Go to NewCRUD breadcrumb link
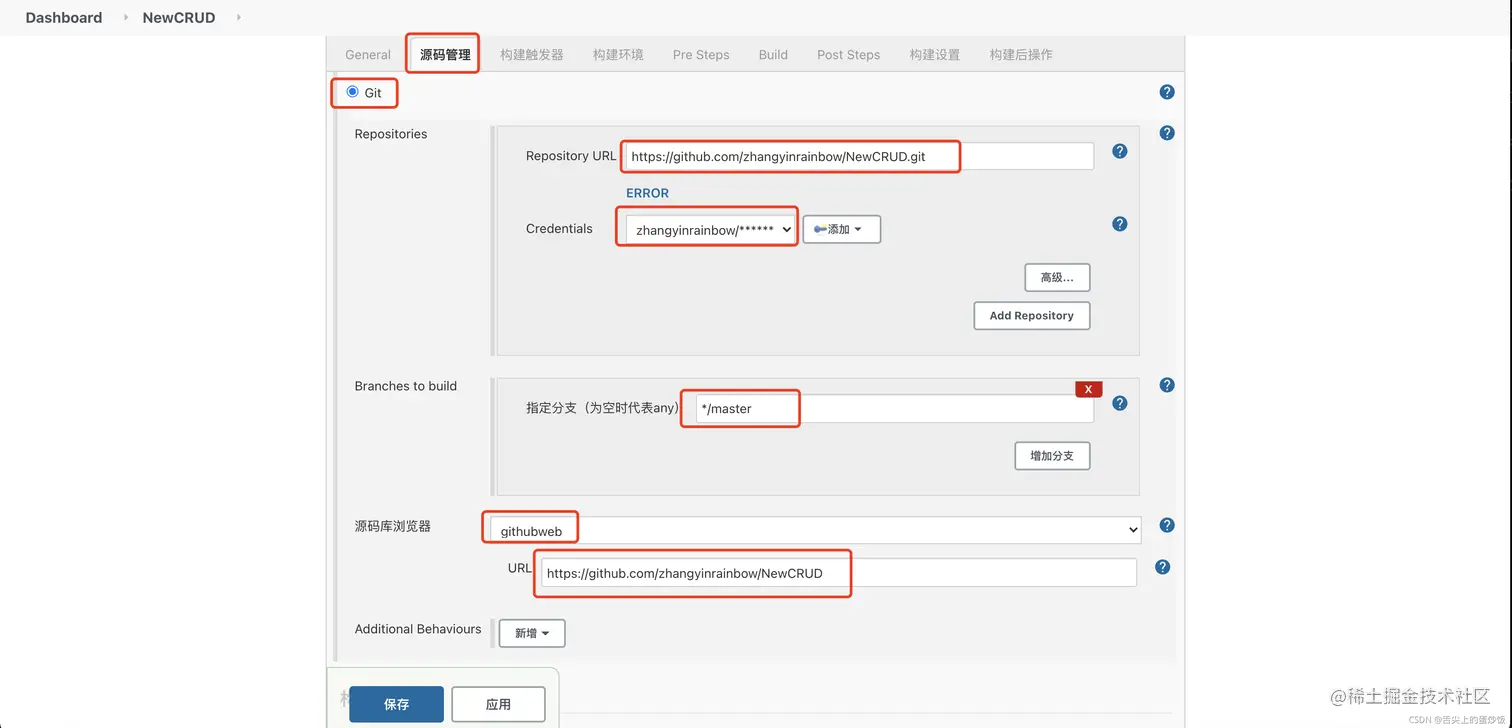The height and width of the screenshot is (728, 1512). pyautogui.click(x=179, y=17)
